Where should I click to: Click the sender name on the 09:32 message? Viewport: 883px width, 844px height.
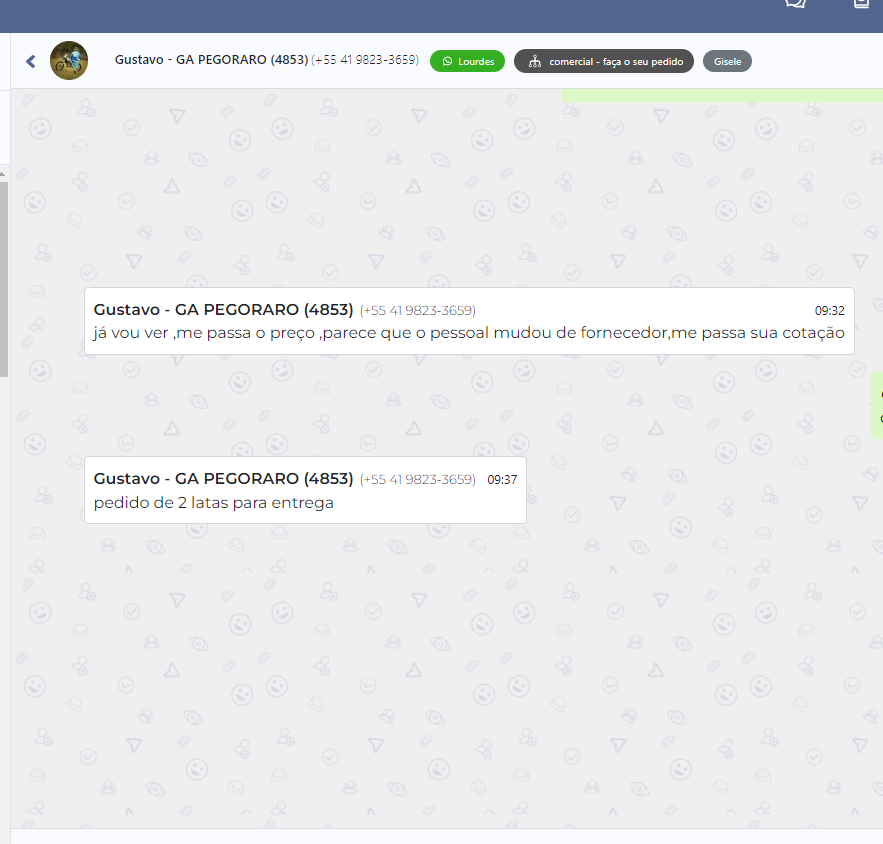click(x=223, y=310)
